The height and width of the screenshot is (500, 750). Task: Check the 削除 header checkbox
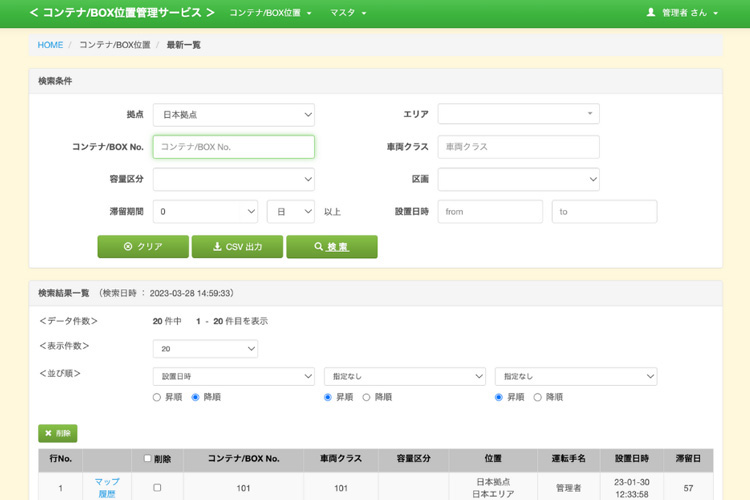coord(148,459)
